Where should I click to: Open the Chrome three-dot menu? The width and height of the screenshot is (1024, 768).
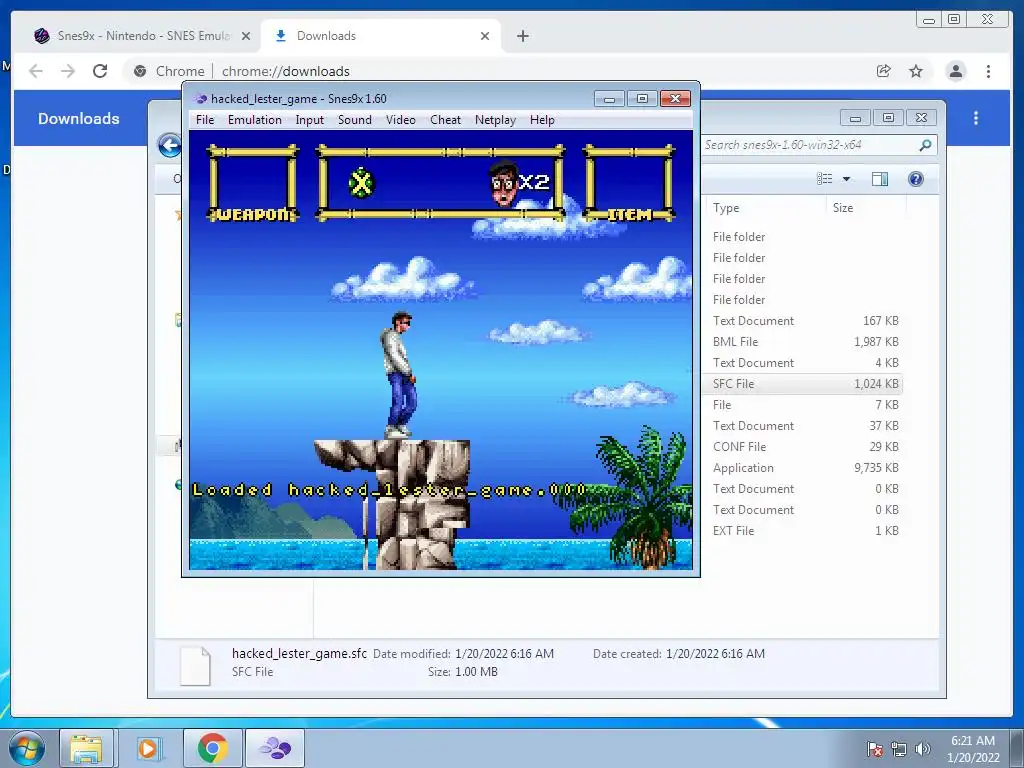988,71
